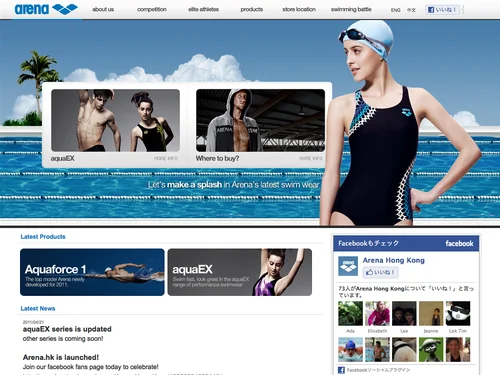This screenshot has width=500, height=375.
Task: Click Arena Hong Kong page avatar icon
Action: [348, 266]
